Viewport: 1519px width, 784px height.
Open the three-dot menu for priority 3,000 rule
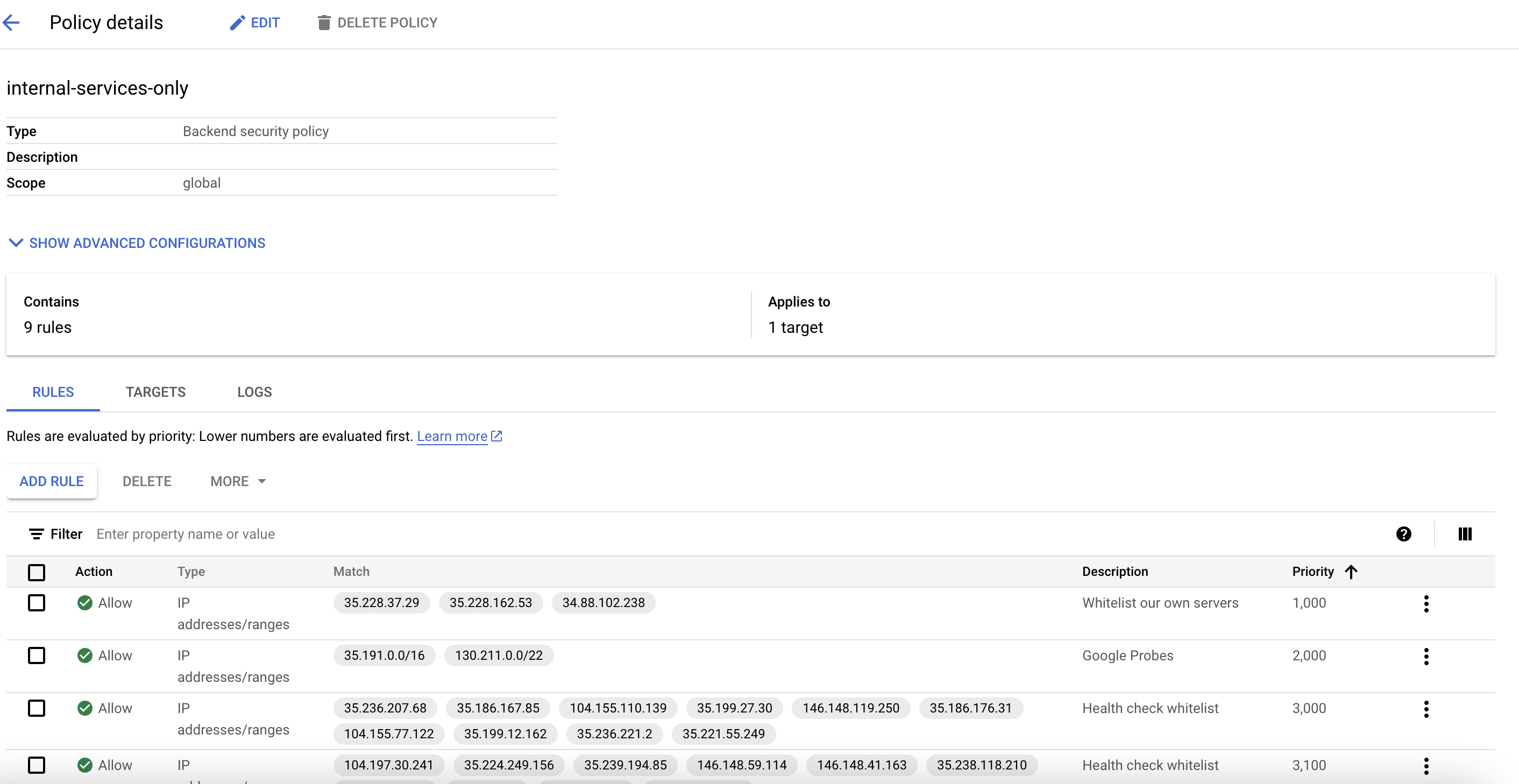(1426, 709)
